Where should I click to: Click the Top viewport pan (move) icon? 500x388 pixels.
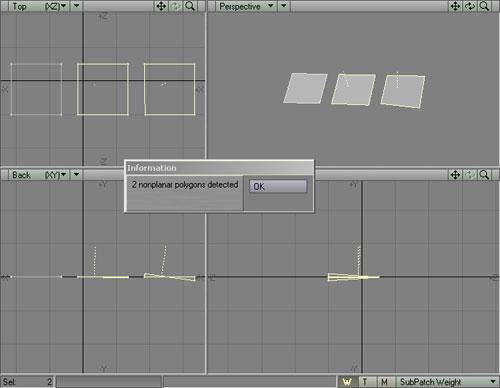click(x=161, y=6)
